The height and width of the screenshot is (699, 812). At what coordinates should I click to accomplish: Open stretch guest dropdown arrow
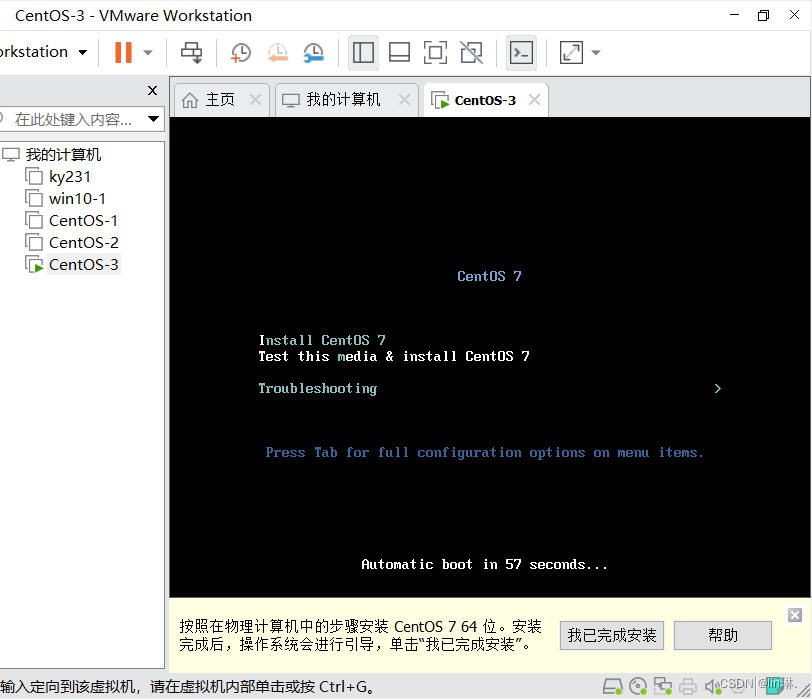(x=596, y=52)
